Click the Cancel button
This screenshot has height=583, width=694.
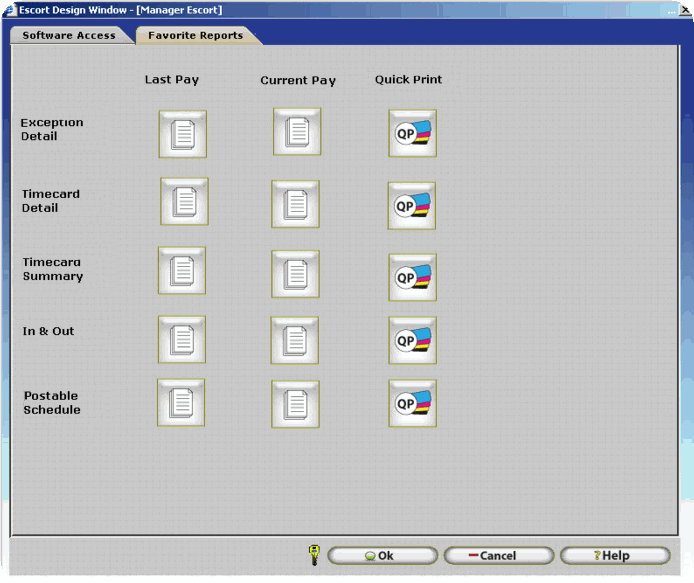(x=497, y=555)
